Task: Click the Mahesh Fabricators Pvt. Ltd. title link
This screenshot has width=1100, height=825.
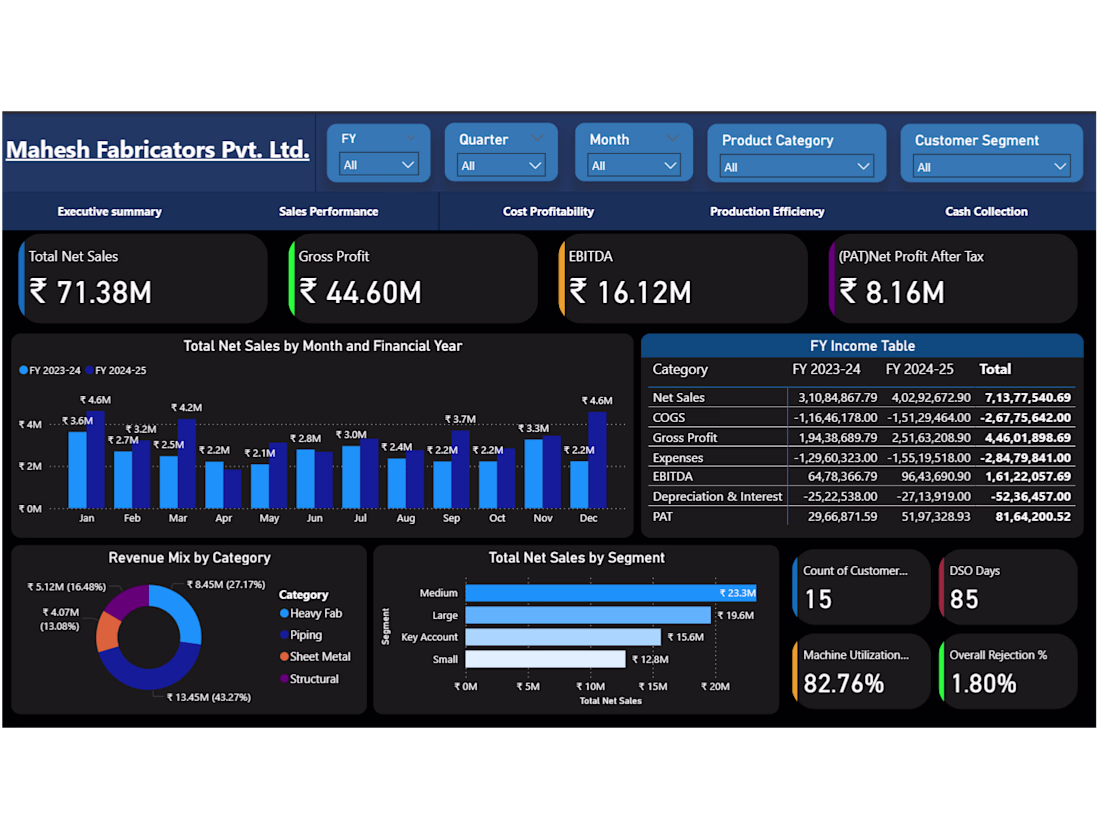Action: coord(158,149)
